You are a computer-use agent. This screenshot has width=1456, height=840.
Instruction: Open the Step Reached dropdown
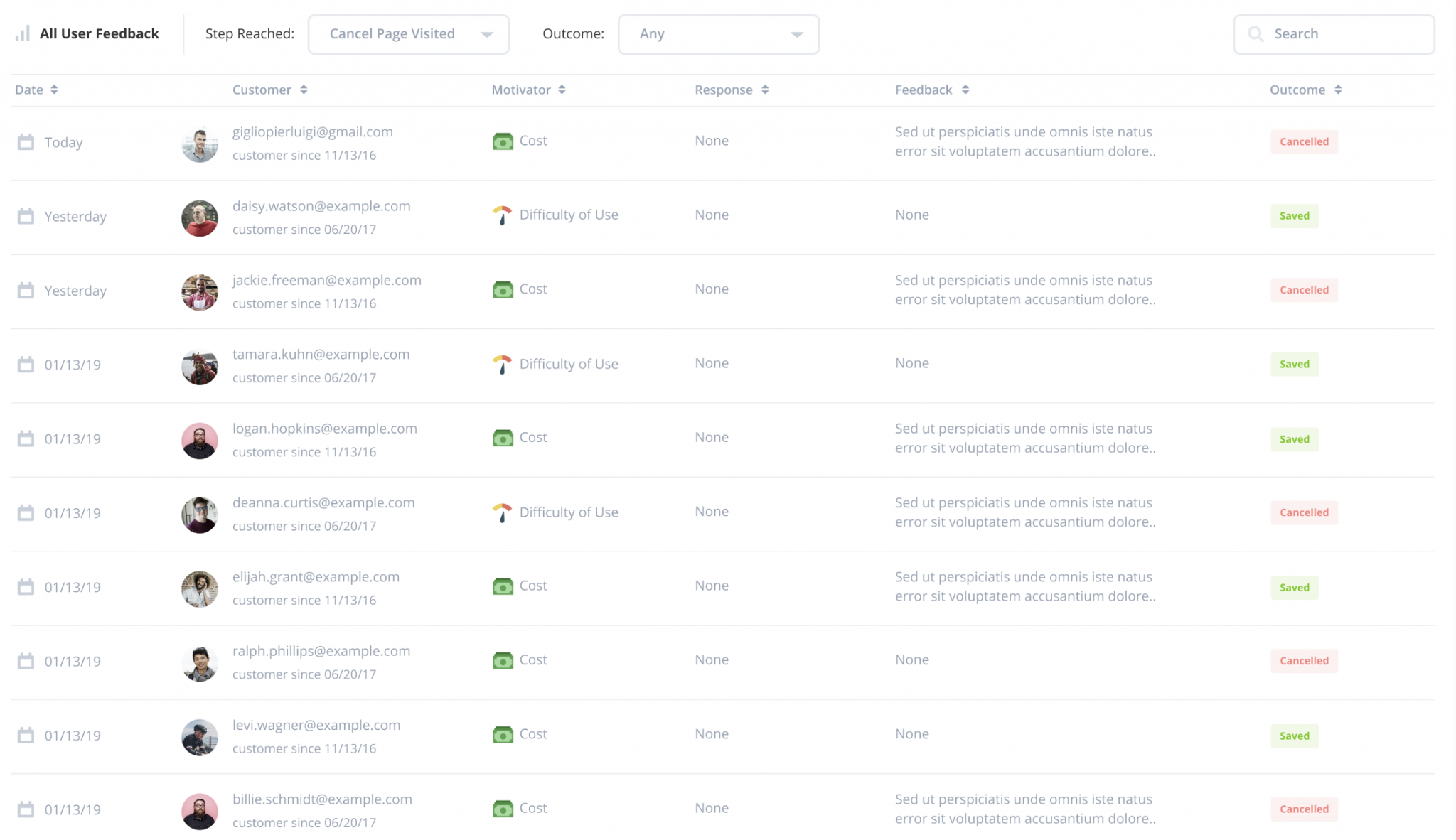409,34
